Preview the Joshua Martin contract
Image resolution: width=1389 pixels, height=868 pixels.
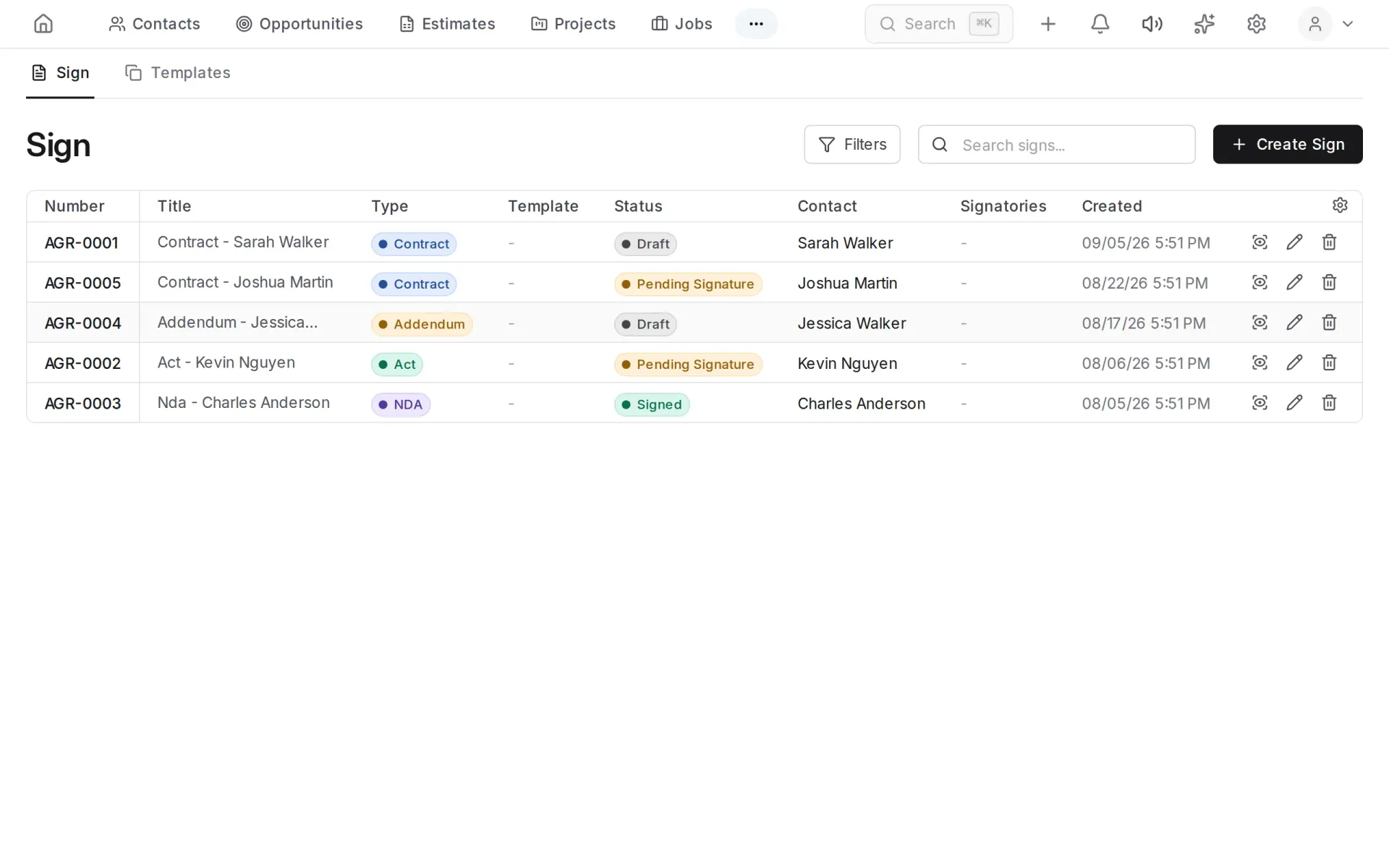click(1260, 282)
